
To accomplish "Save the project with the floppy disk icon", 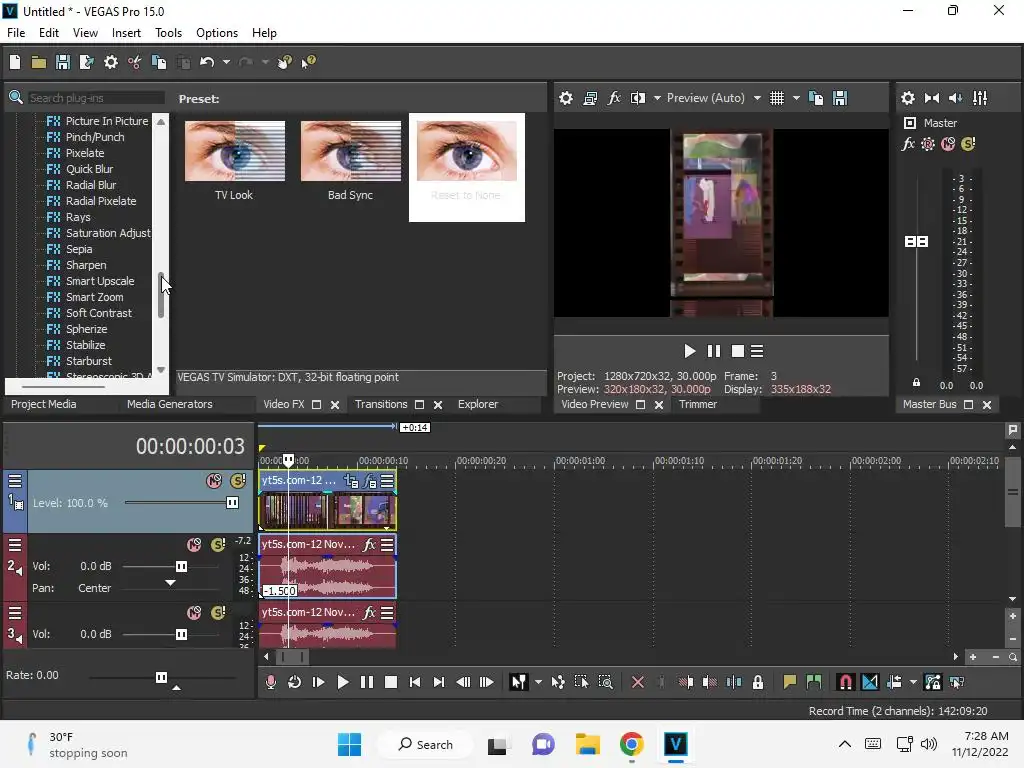I will pos(63,62).
